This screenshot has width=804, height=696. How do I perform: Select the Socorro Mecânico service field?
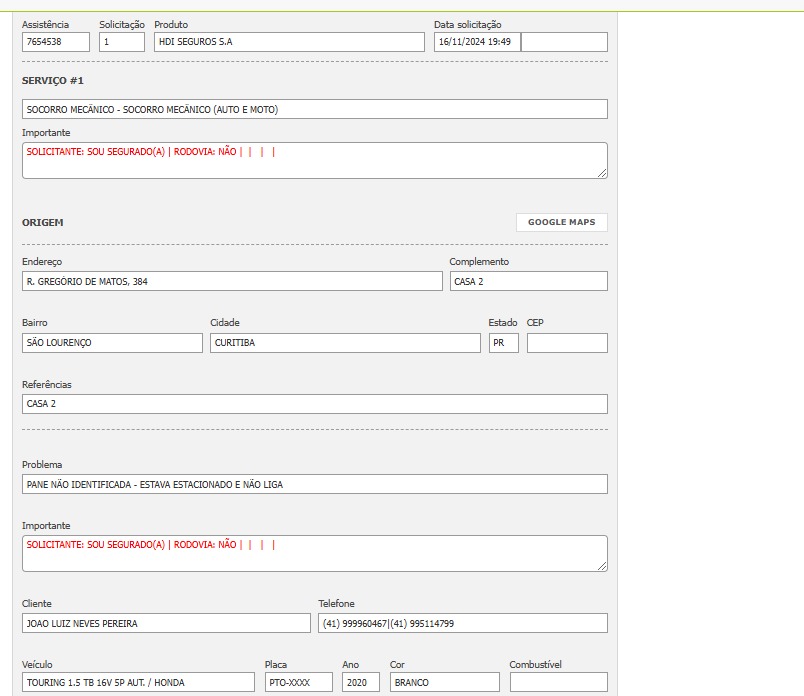click(315, 109)
